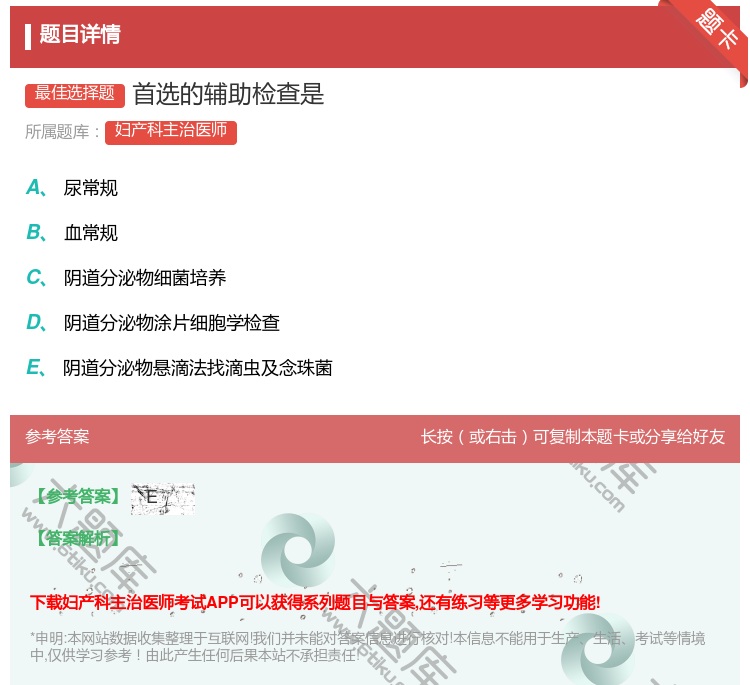Click the 参考答案 section header
The width and height of the screenshot is (750, 685).
pyautogui.click(x=57, y=437)
